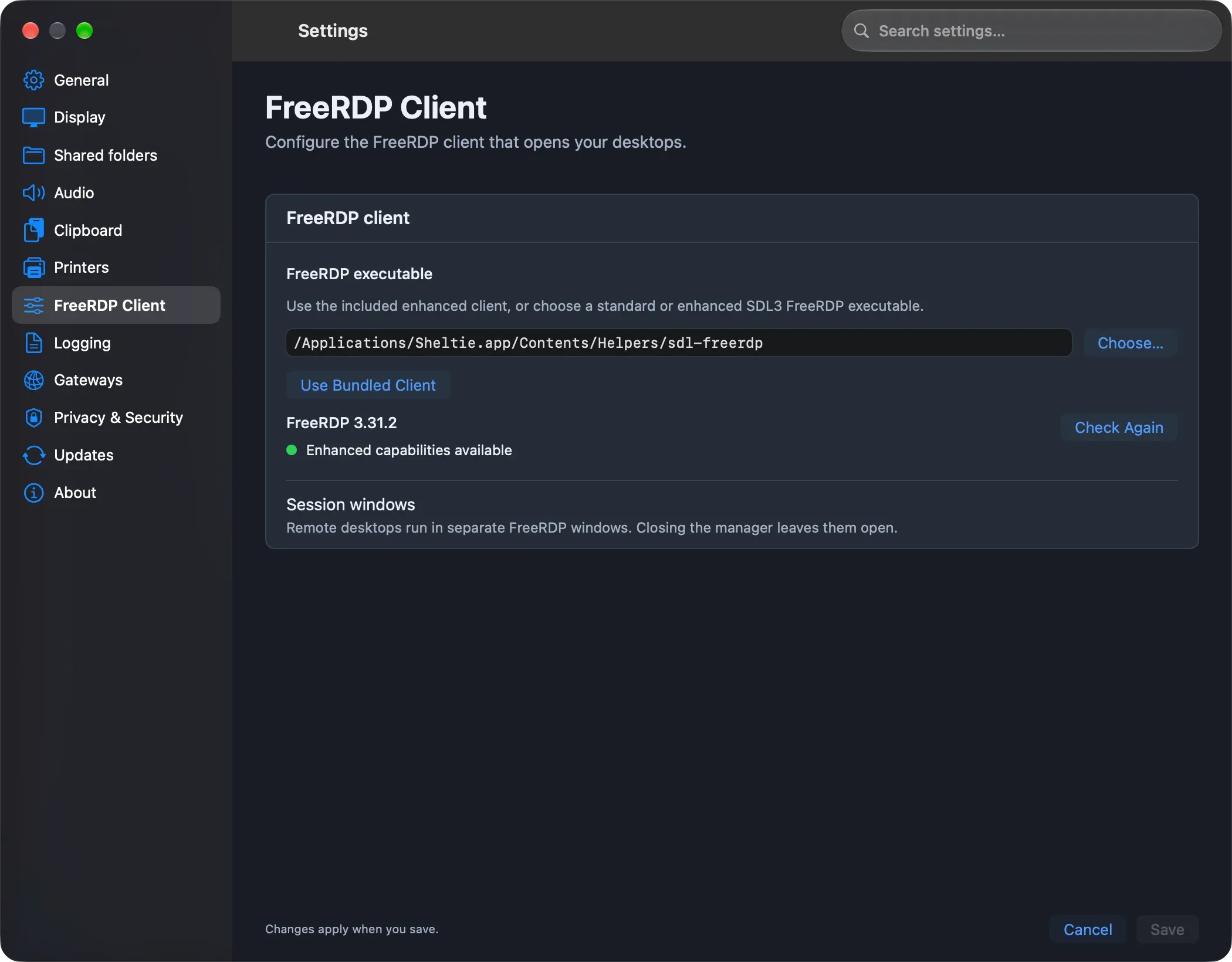Click Use Bundled Client button

(368, 385)
